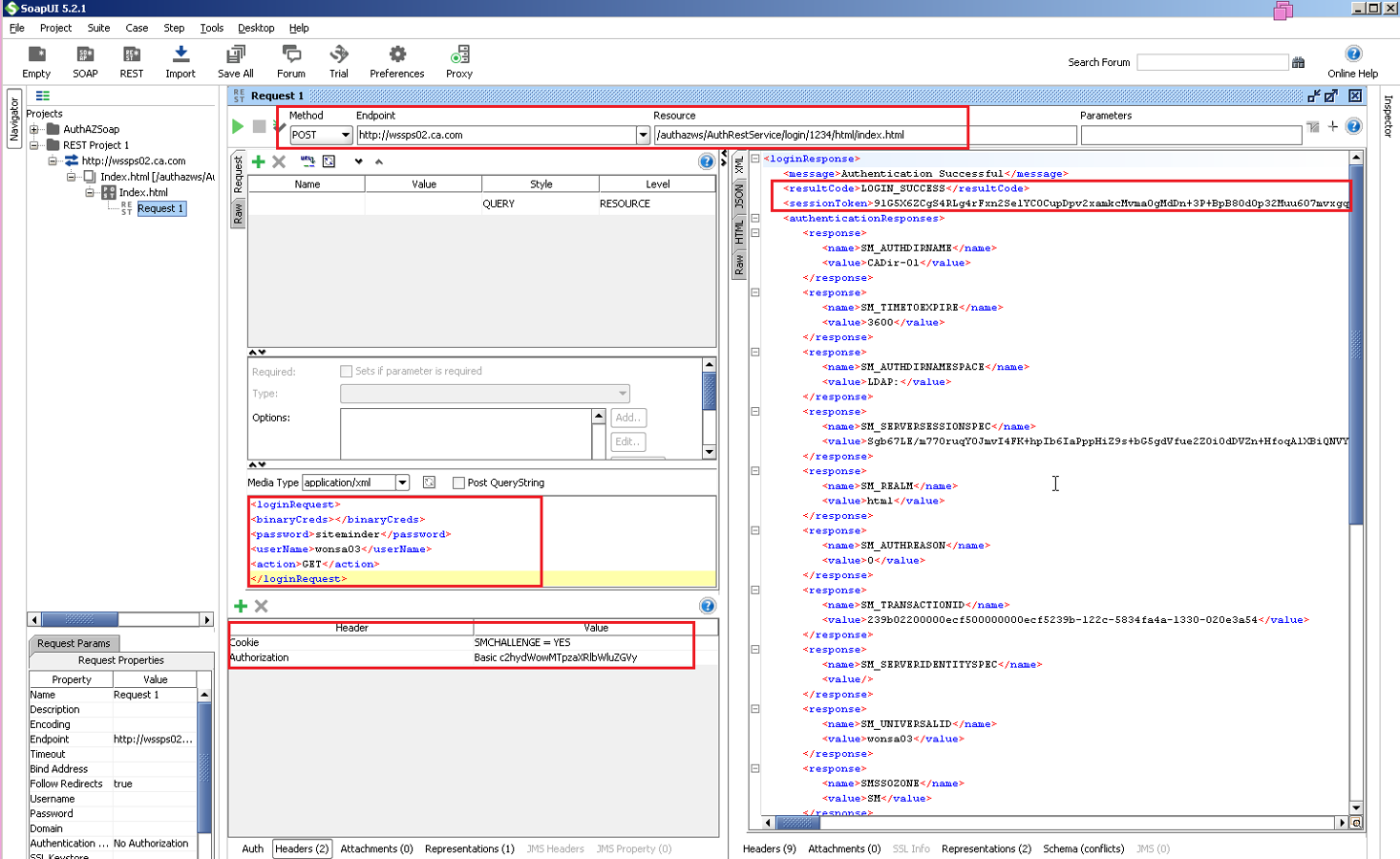Open the File menu

click(x=17, y=28)
